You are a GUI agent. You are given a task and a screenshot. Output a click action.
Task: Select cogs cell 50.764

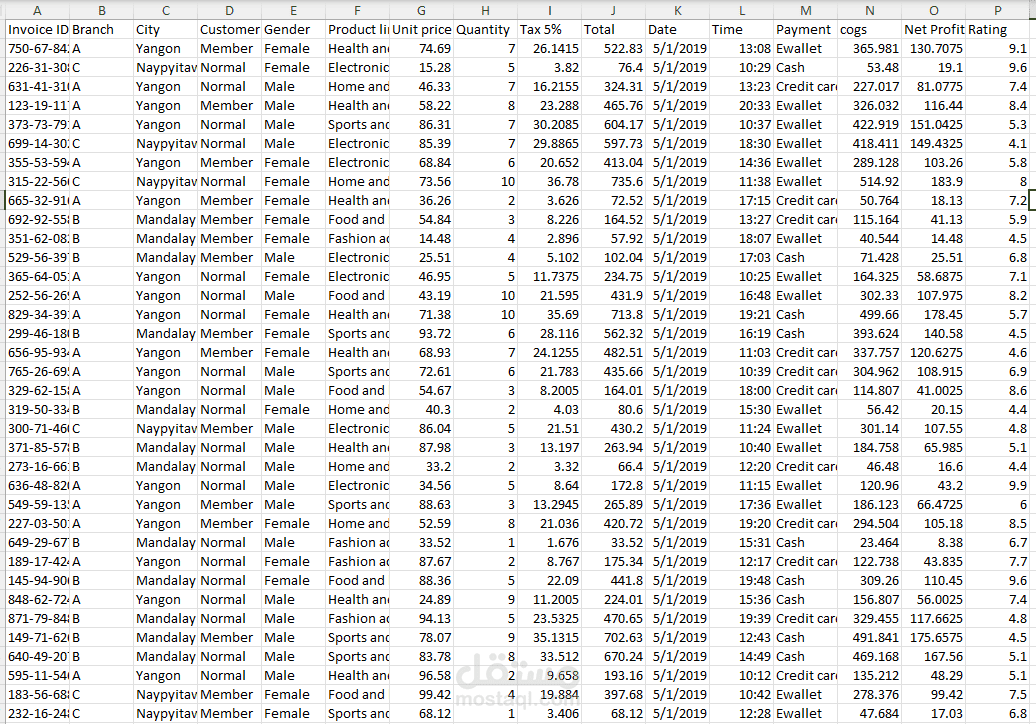[x=870, y=201]
